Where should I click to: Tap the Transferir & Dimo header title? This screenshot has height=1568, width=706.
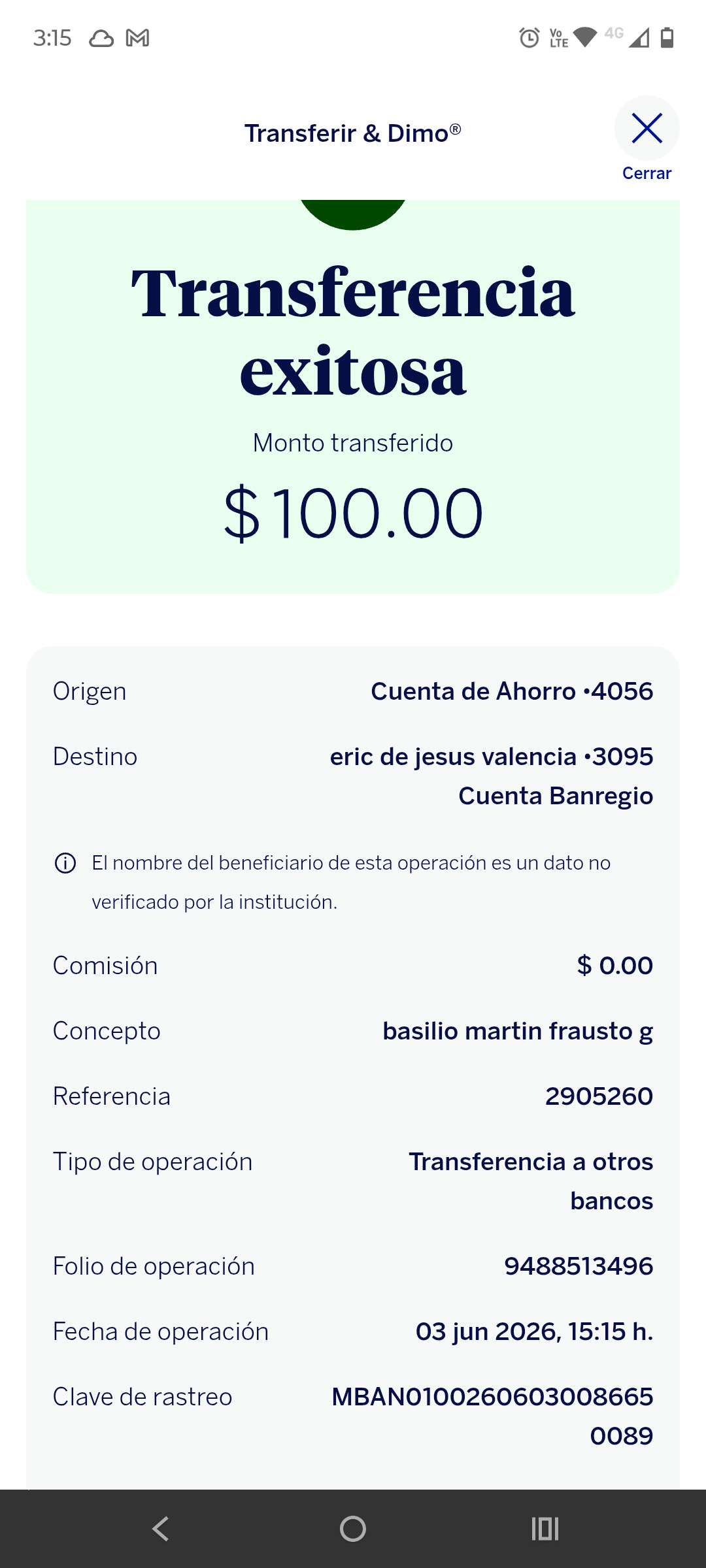tap(353, 133)
